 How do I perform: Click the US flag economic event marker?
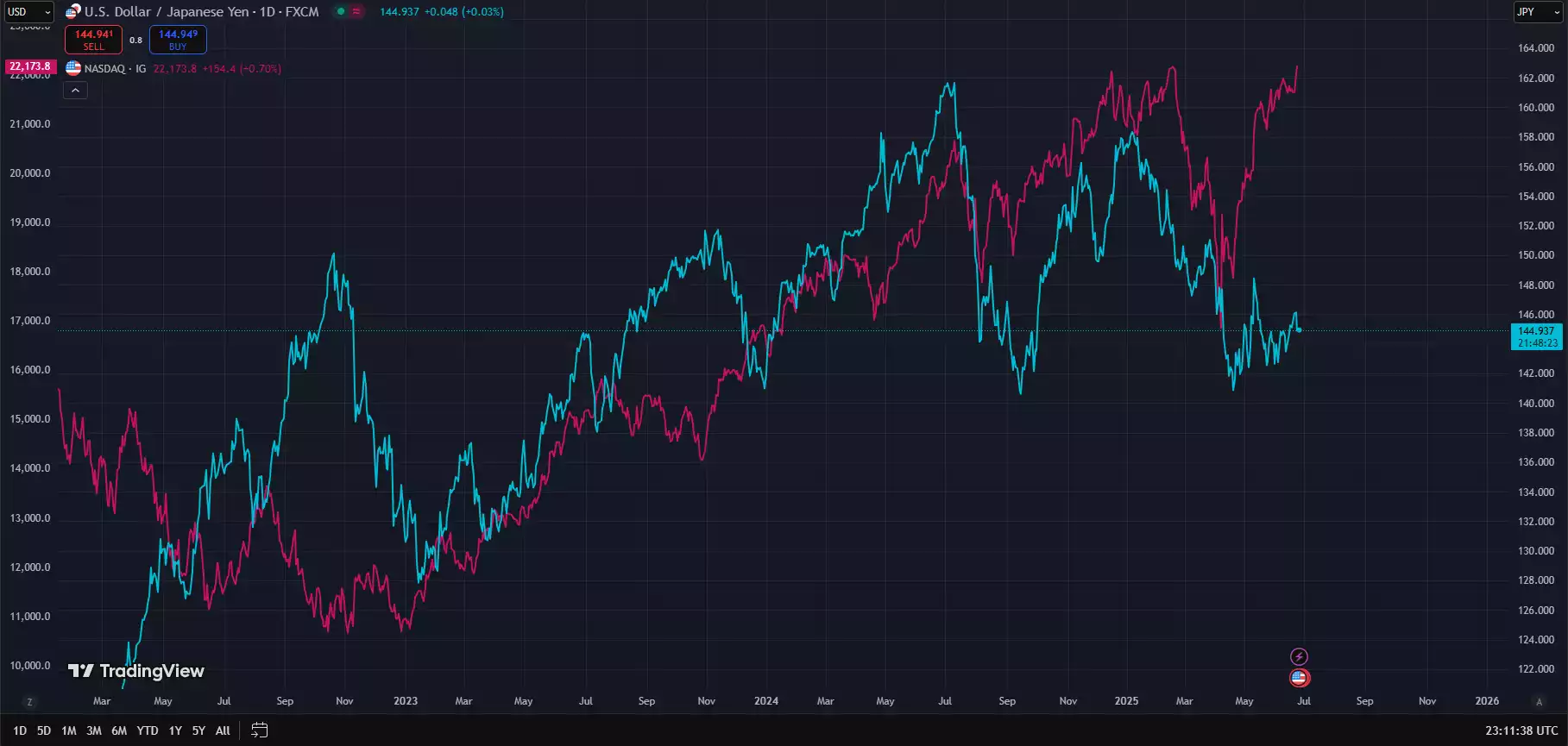1299,678
